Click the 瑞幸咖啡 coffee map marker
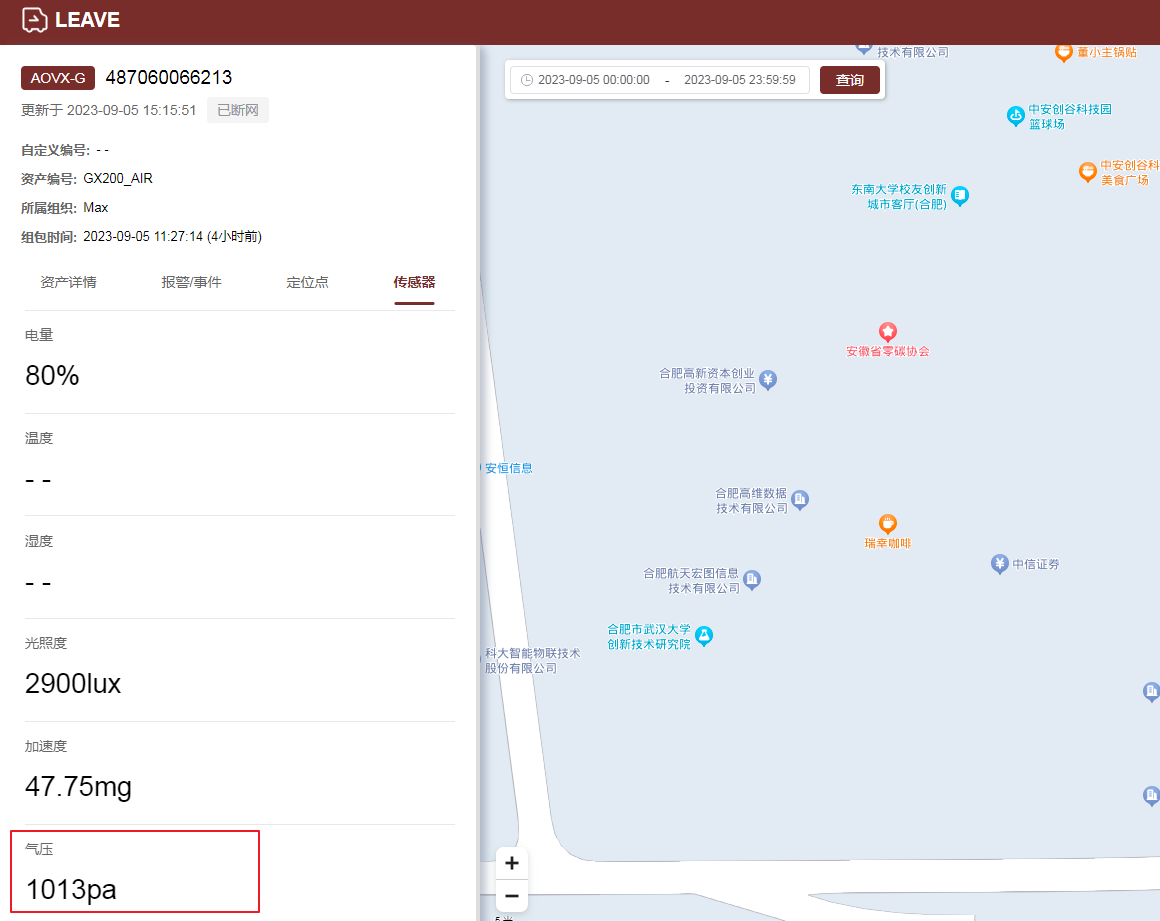 point(887,523)
